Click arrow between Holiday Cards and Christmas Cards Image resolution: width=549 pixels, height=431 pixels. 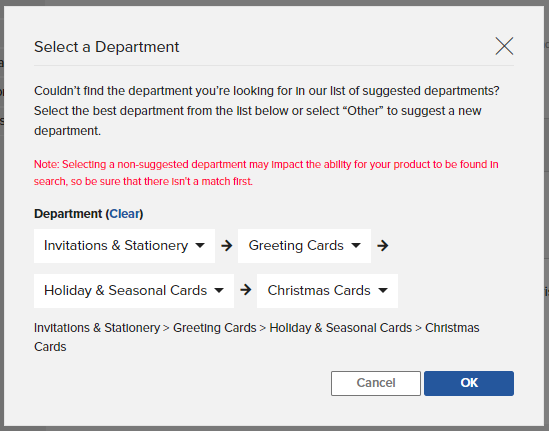pyautogui.click(x=245, y=290)
